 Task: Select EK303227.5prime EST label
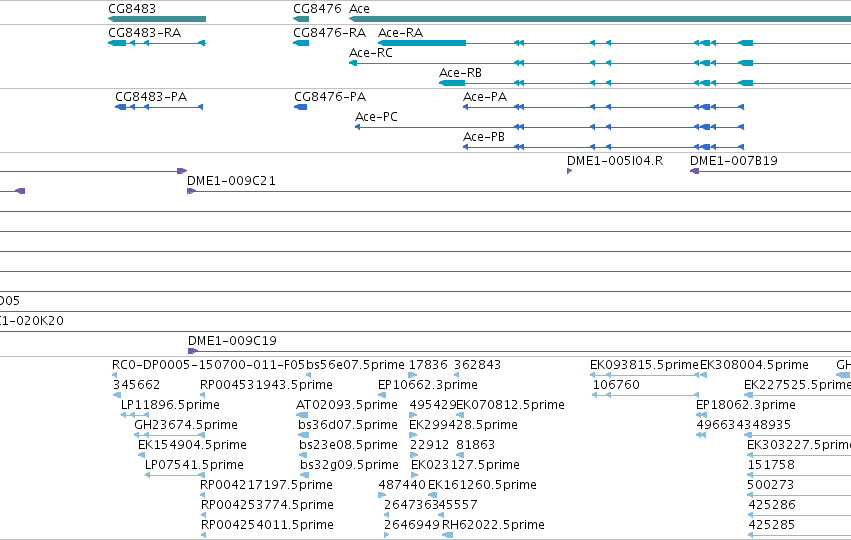click(x=799, y=445)
